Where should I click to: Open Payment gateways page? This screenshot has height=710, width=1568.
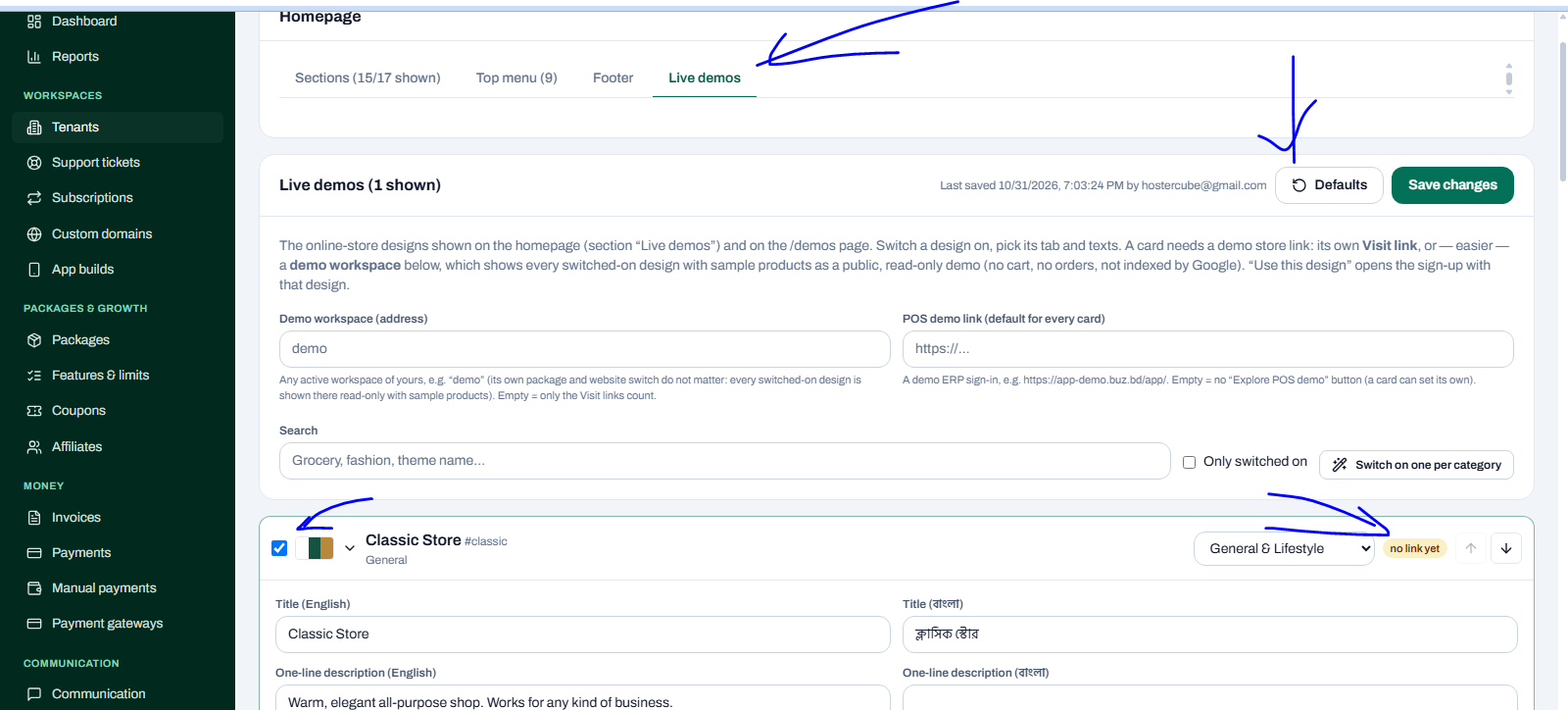click(x=118, y=623)
